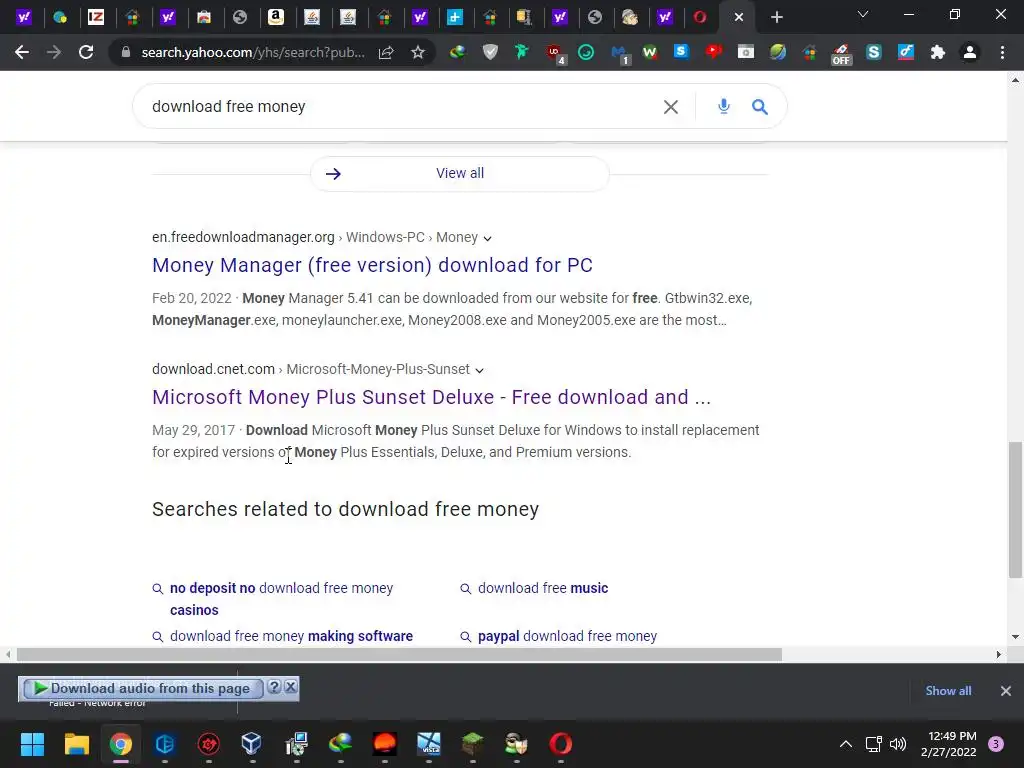
Task: Click the address bar URL
Action: (253, 52)
